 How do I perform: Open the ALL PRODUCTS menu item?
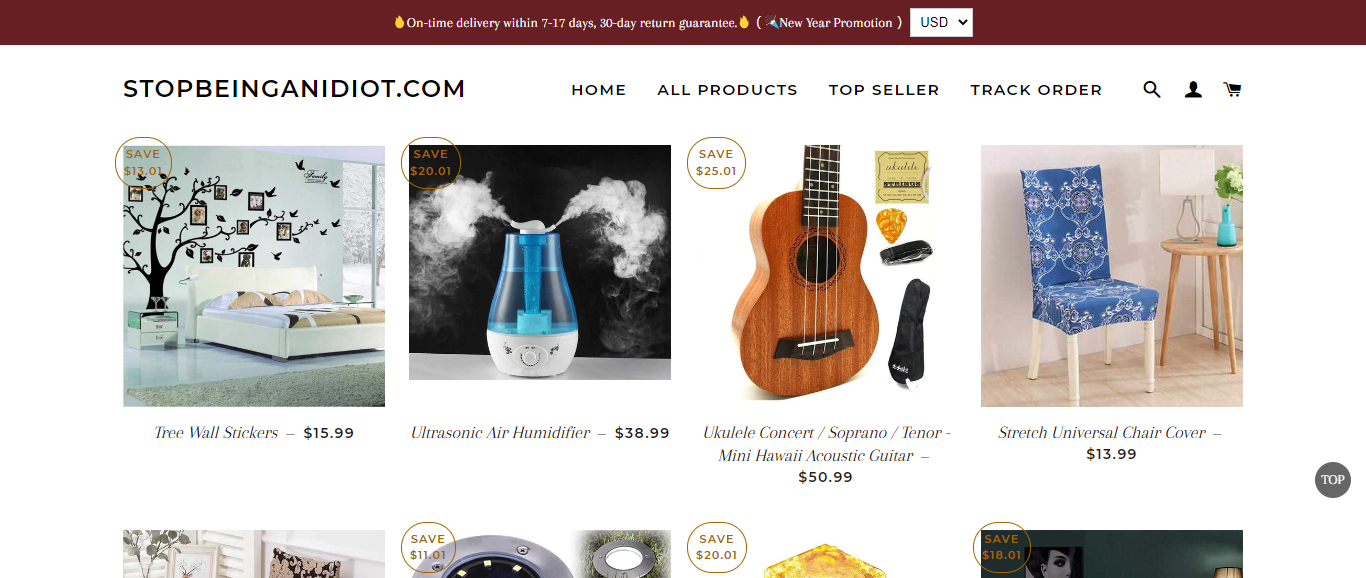coord(728,90)
